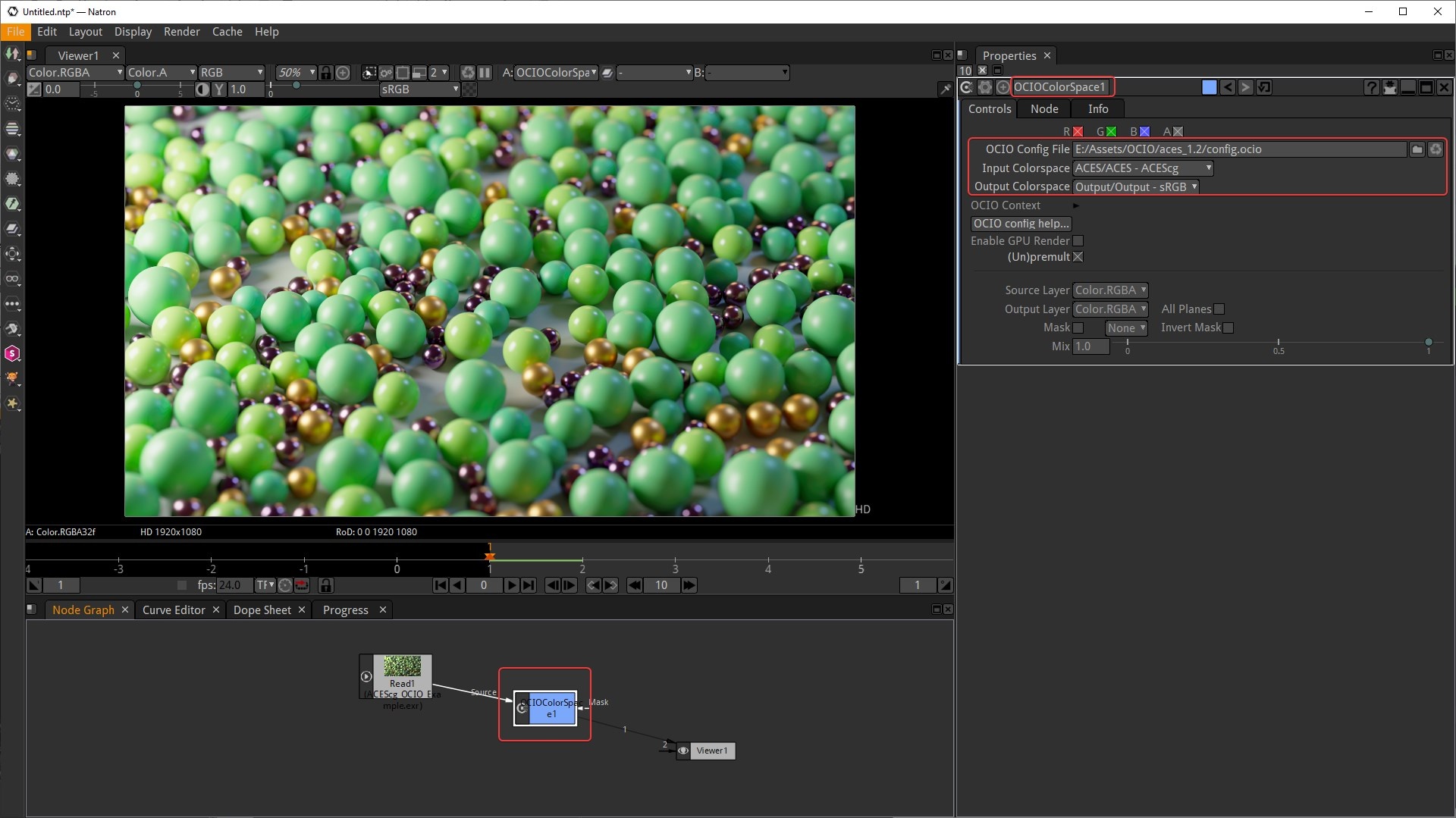
Task: Open the Render menu
Action: tap(181, 32)
